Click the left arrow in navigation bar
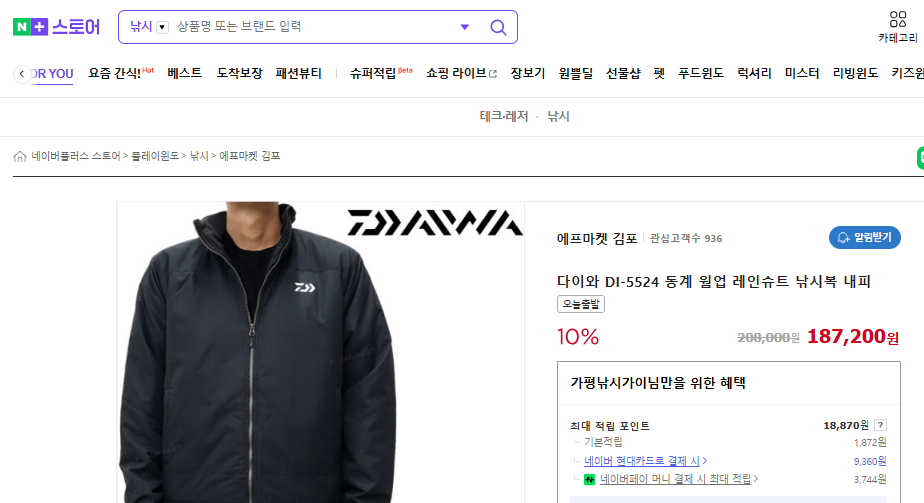 pos(22,74)
